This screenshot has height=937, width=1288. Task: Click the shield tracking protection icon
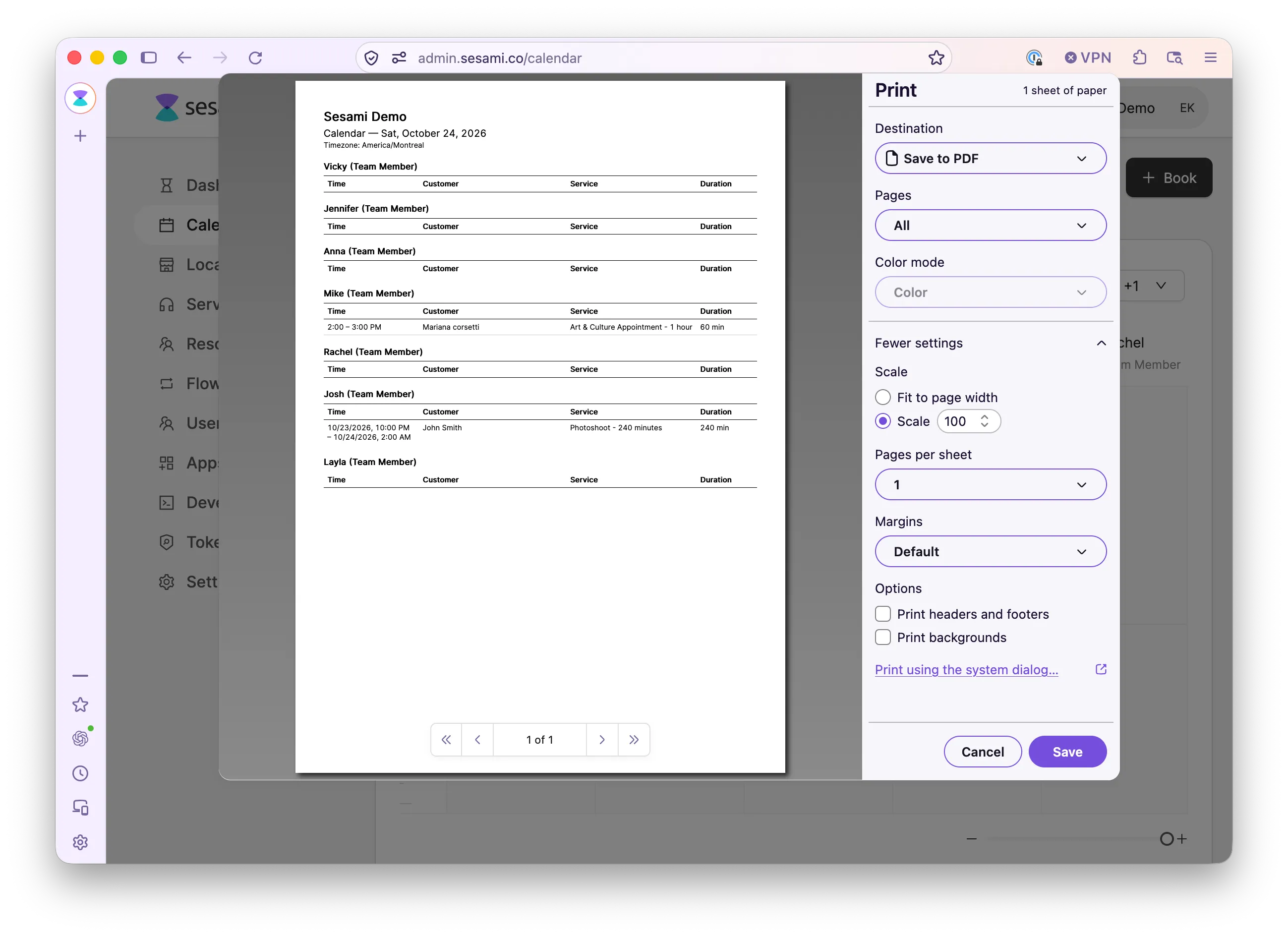(371, 58)
